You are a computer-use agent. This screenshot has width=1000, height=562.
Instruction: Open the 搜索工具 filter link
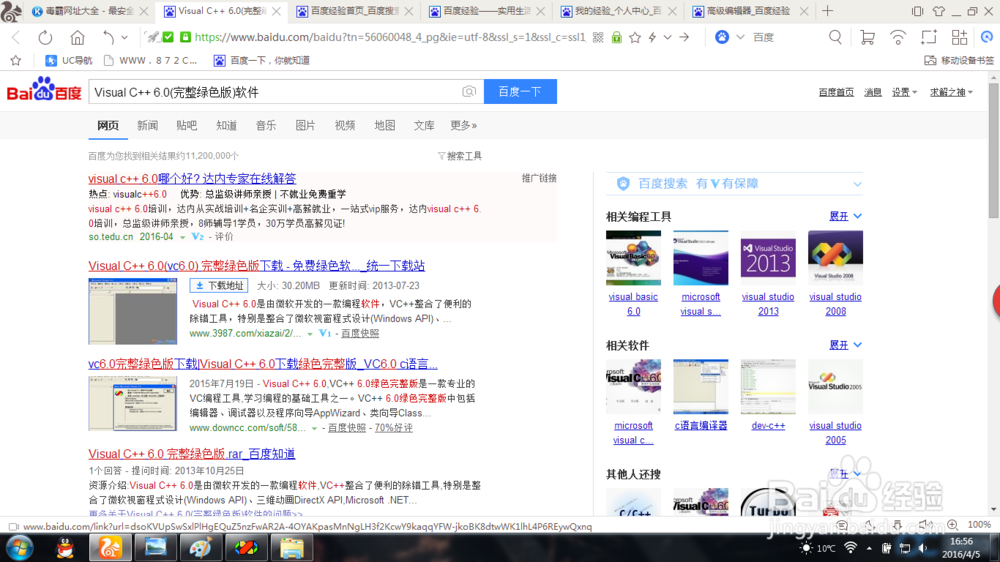pyautogui.click(x=460, y=156)
